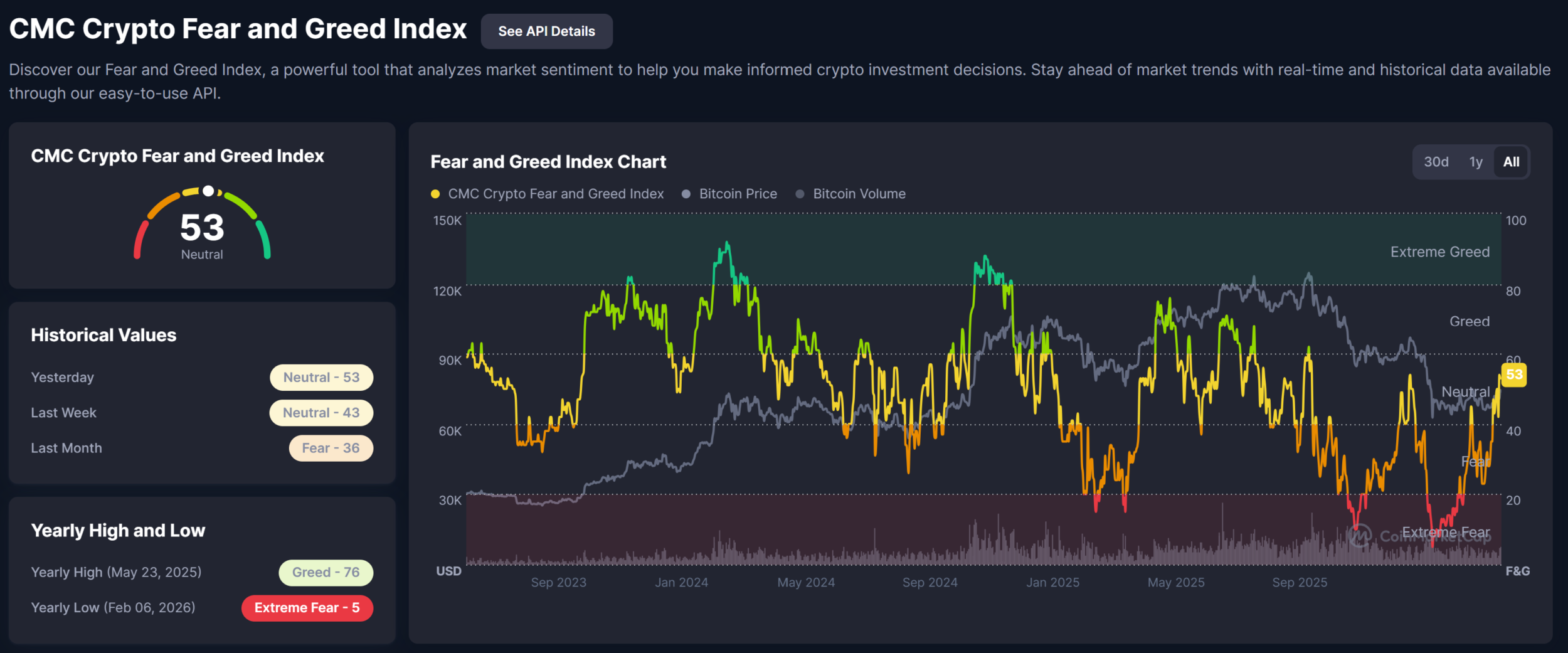Toggle the CMC Crypto Fear and Greed Index legend
The width and height of the screenshot is (1568, 653).
point(555,194)
